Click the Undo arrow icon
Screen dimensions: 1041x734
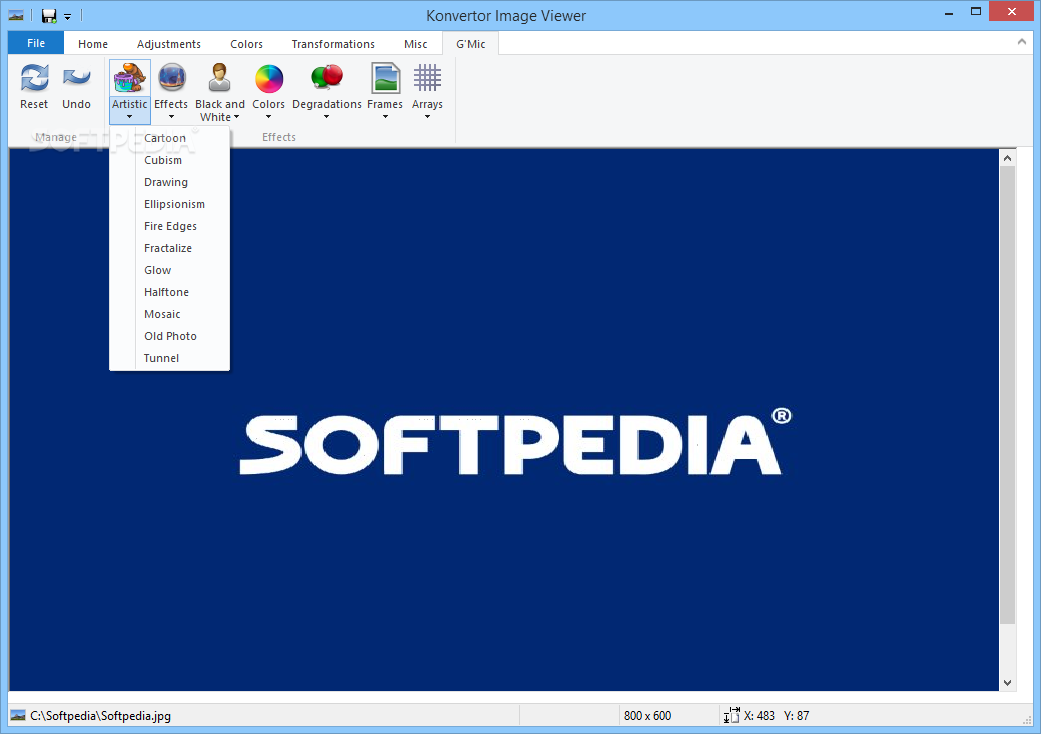76,78
